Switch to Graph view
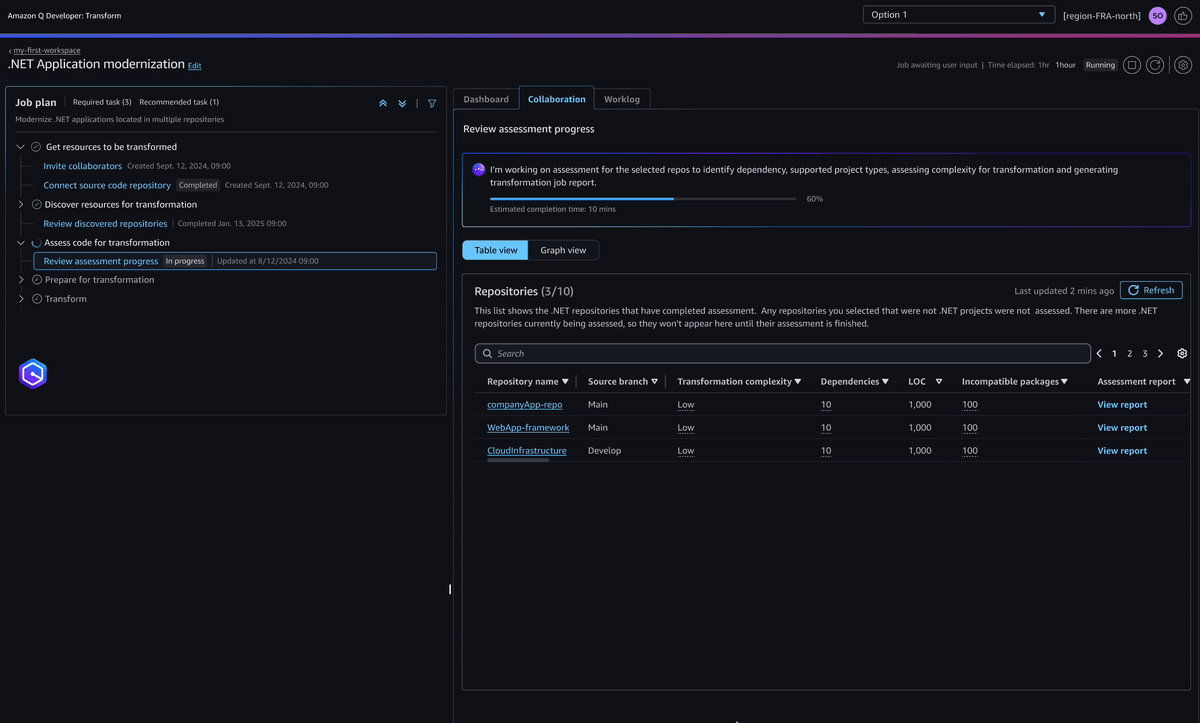The image size is (1200, 723). pyautogui.click(x=563, y=249)
